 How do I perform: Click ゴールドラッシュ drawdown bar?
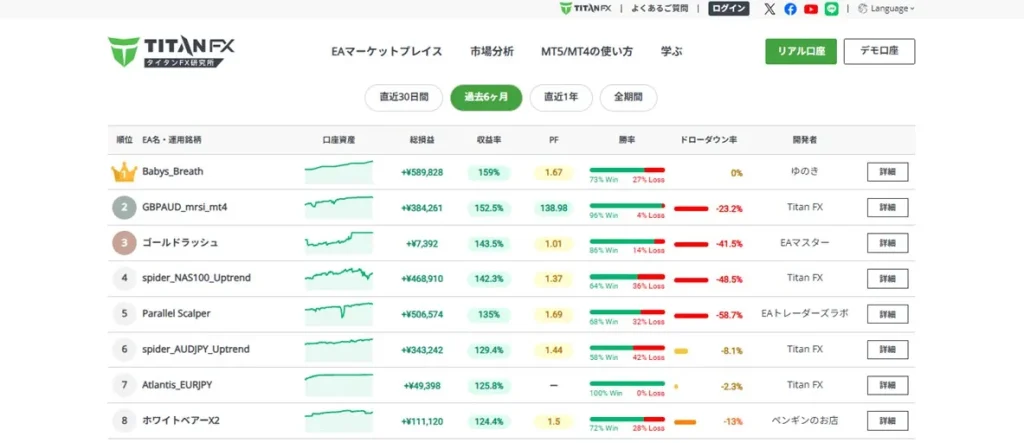coord(691,244)
